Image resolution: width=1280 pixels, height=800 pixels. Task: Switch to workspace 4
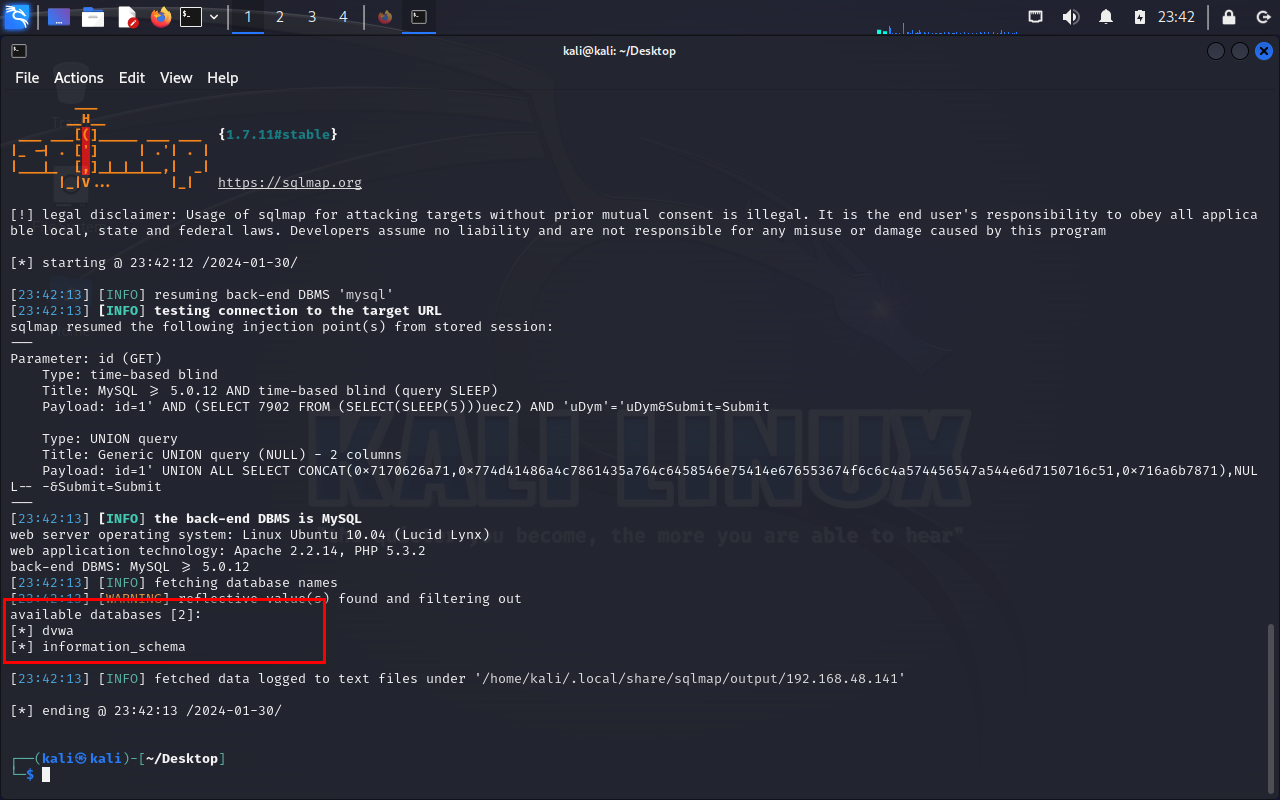click(344, 17)
